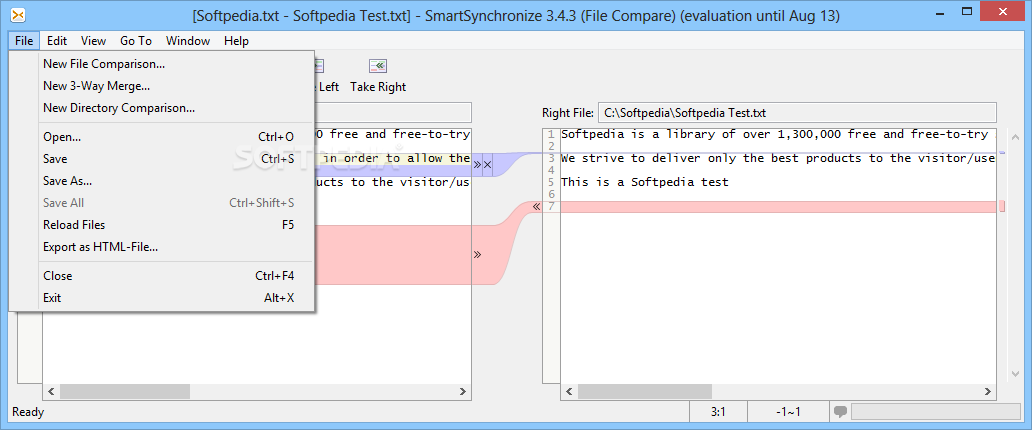Open the Edit menu
1032x430 pixels.
tap(57, 41)
